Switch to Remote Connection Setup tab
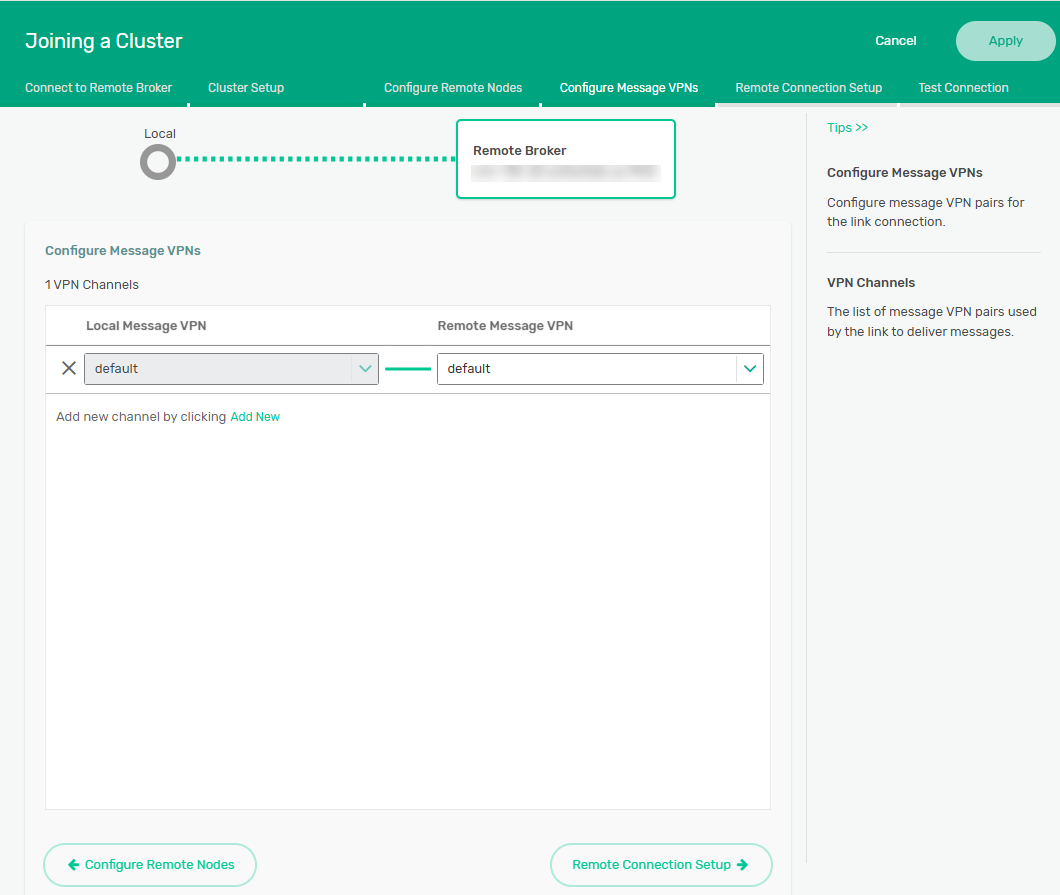 click(808, 88)
